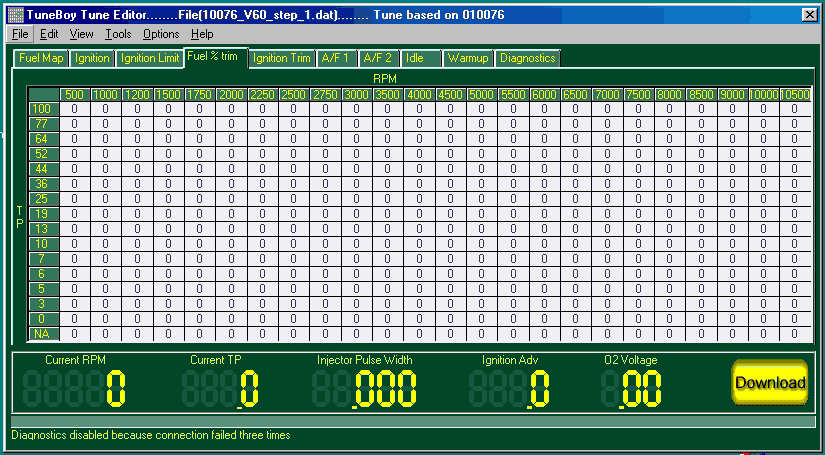
Task: Click the trim cell at NA row, 10500 RPM
Action: click(x=795, y=334)
